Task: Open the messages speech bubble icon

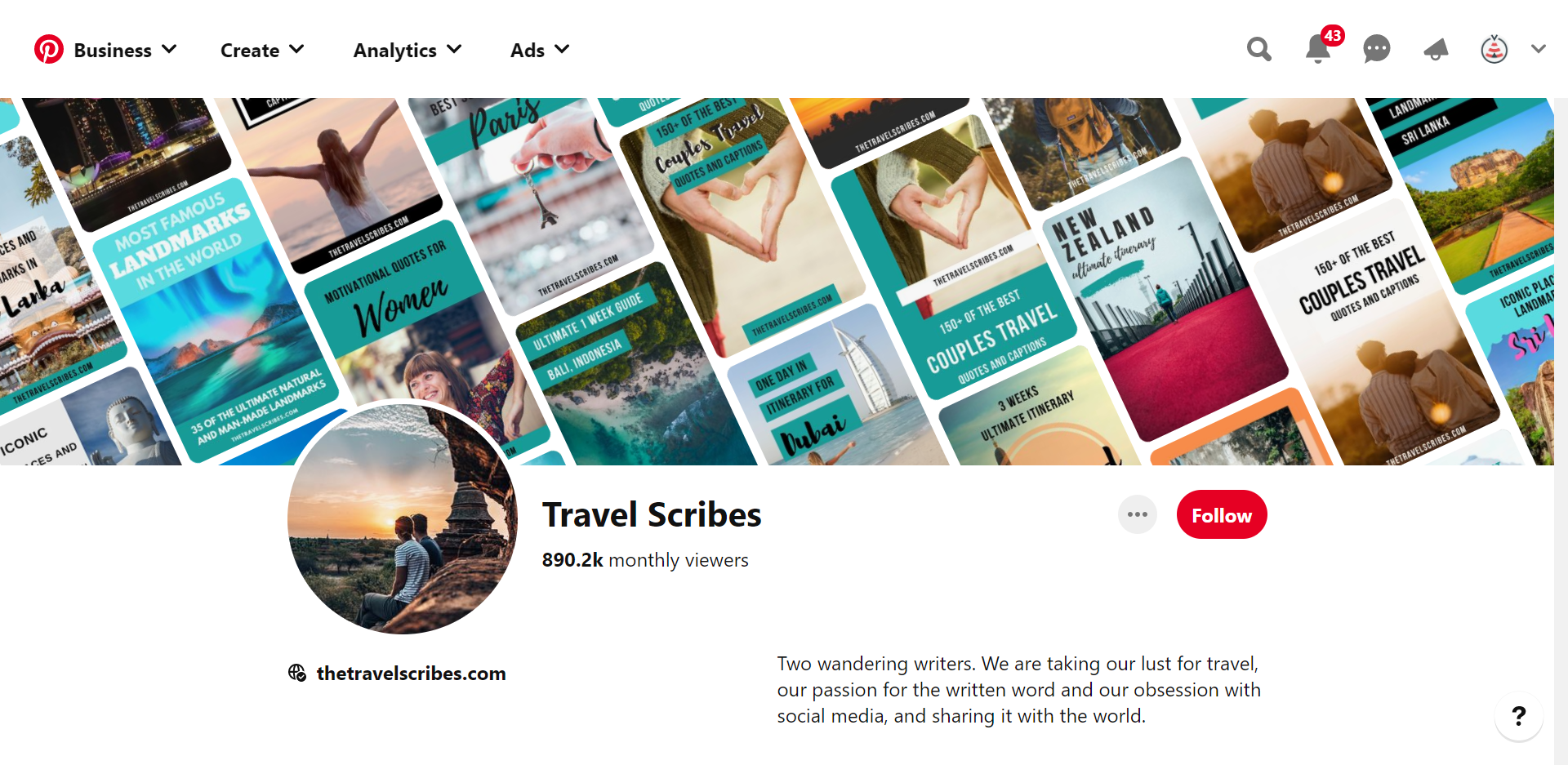Action: [1377, 49]
